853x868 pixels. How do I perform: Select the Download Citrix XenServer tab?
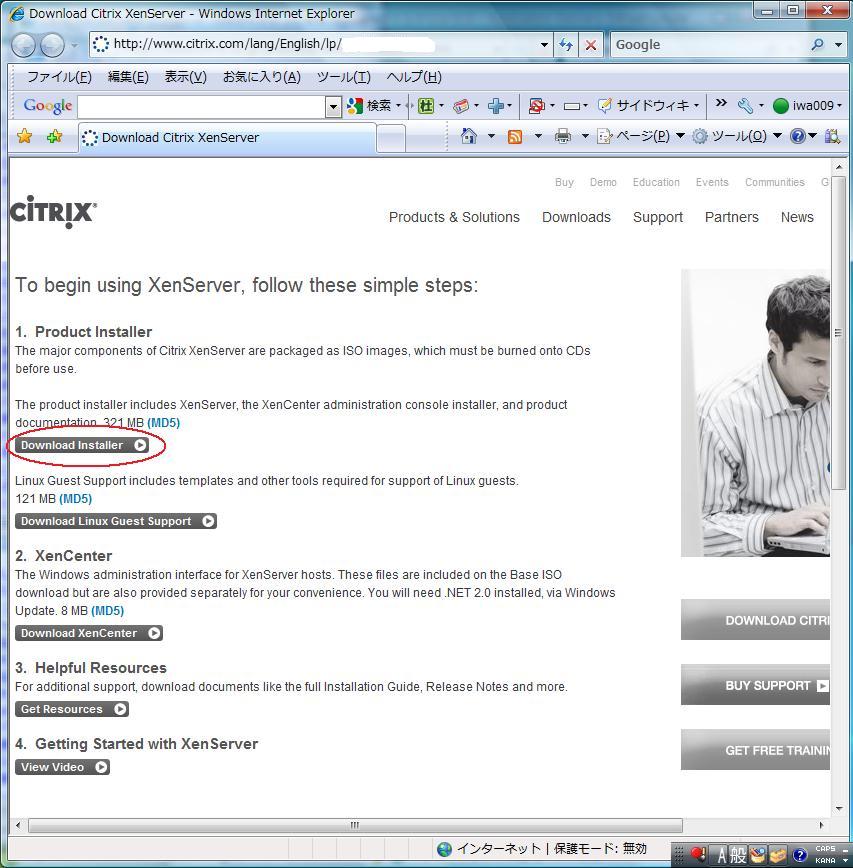pyautogui.click(x=228, y=137)
